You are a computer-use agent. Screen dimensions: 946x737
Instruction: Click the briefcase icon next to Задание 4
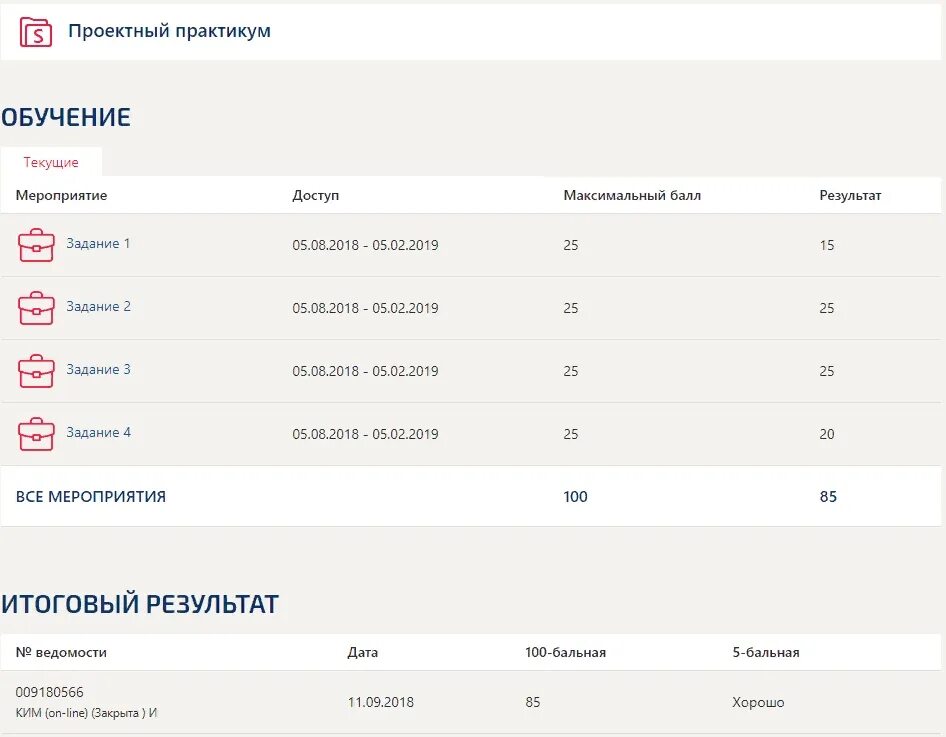[36, 434]
